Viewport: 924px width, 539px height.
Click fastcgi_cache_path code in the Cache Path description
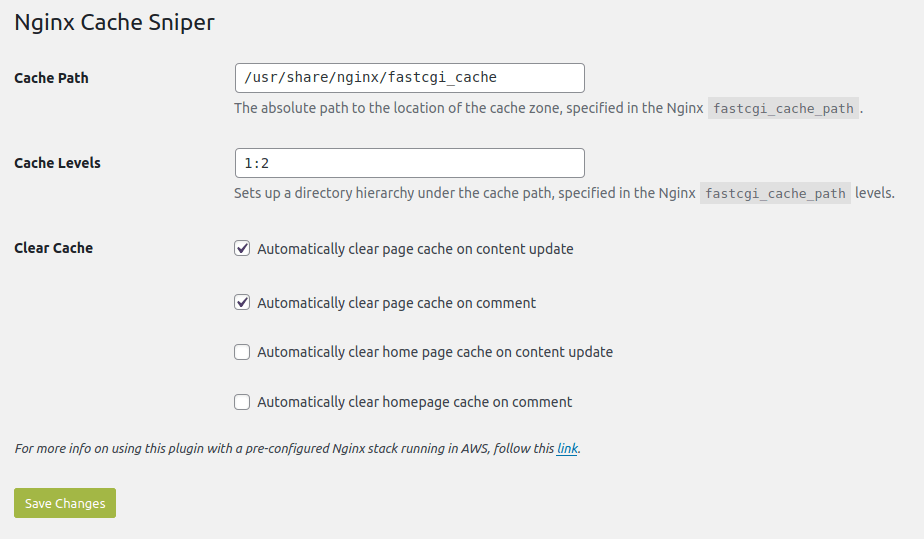pos(783,109)
